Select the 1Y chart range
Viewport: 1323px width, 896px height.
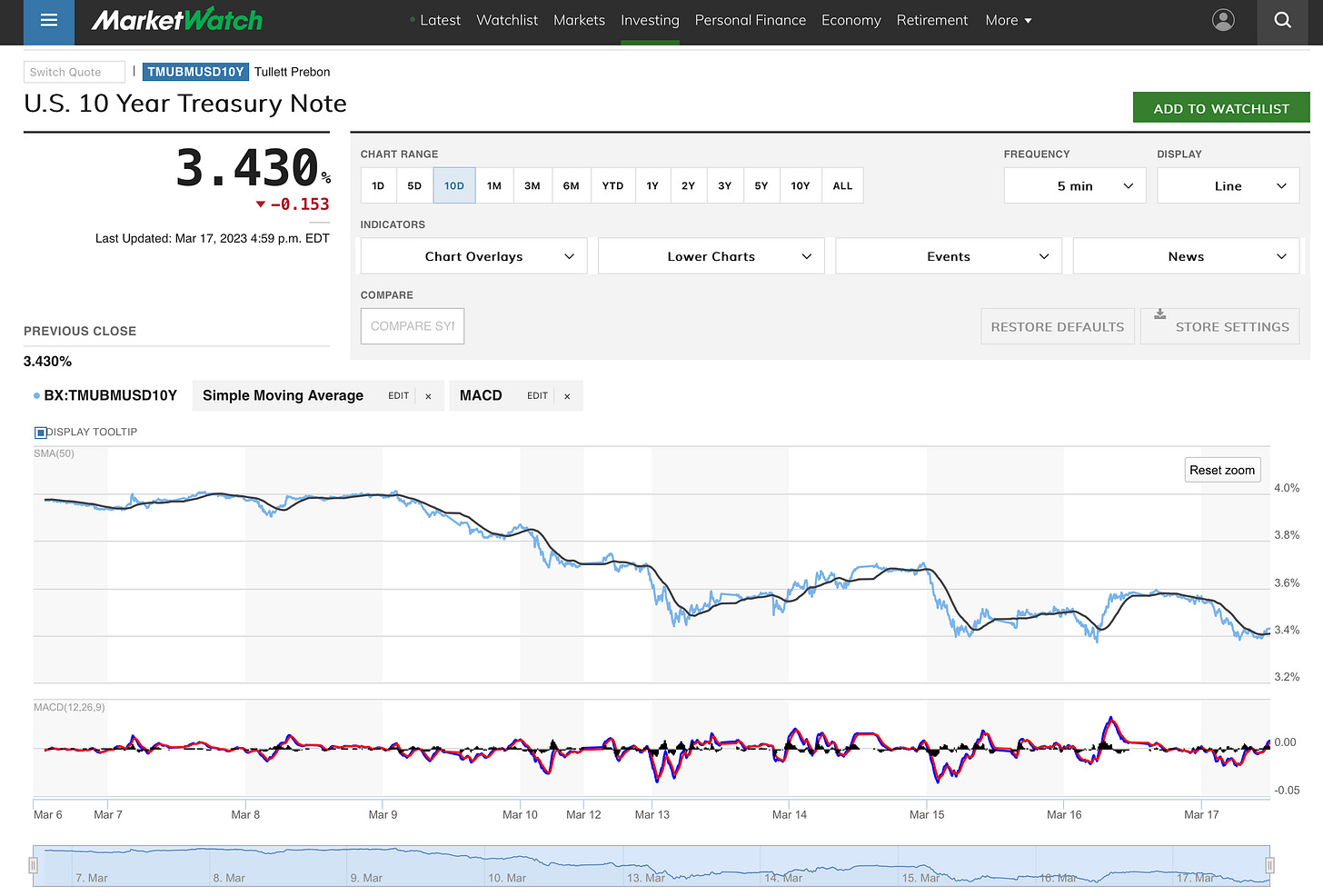652,185
